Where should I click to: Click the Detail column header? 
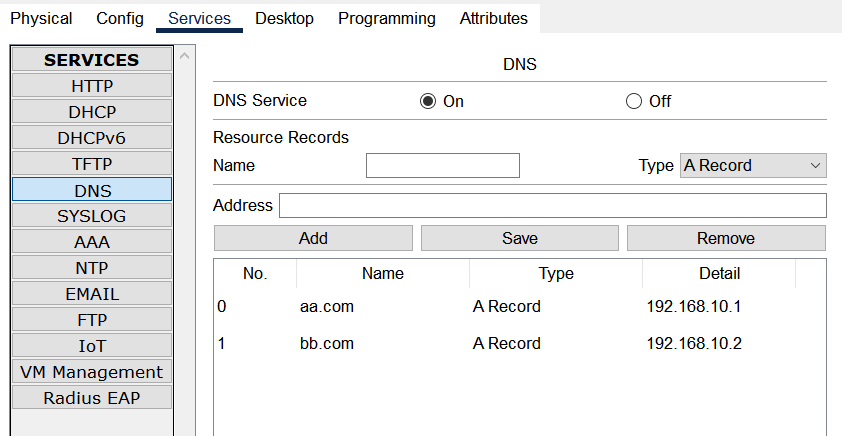(x=719, y=273)
